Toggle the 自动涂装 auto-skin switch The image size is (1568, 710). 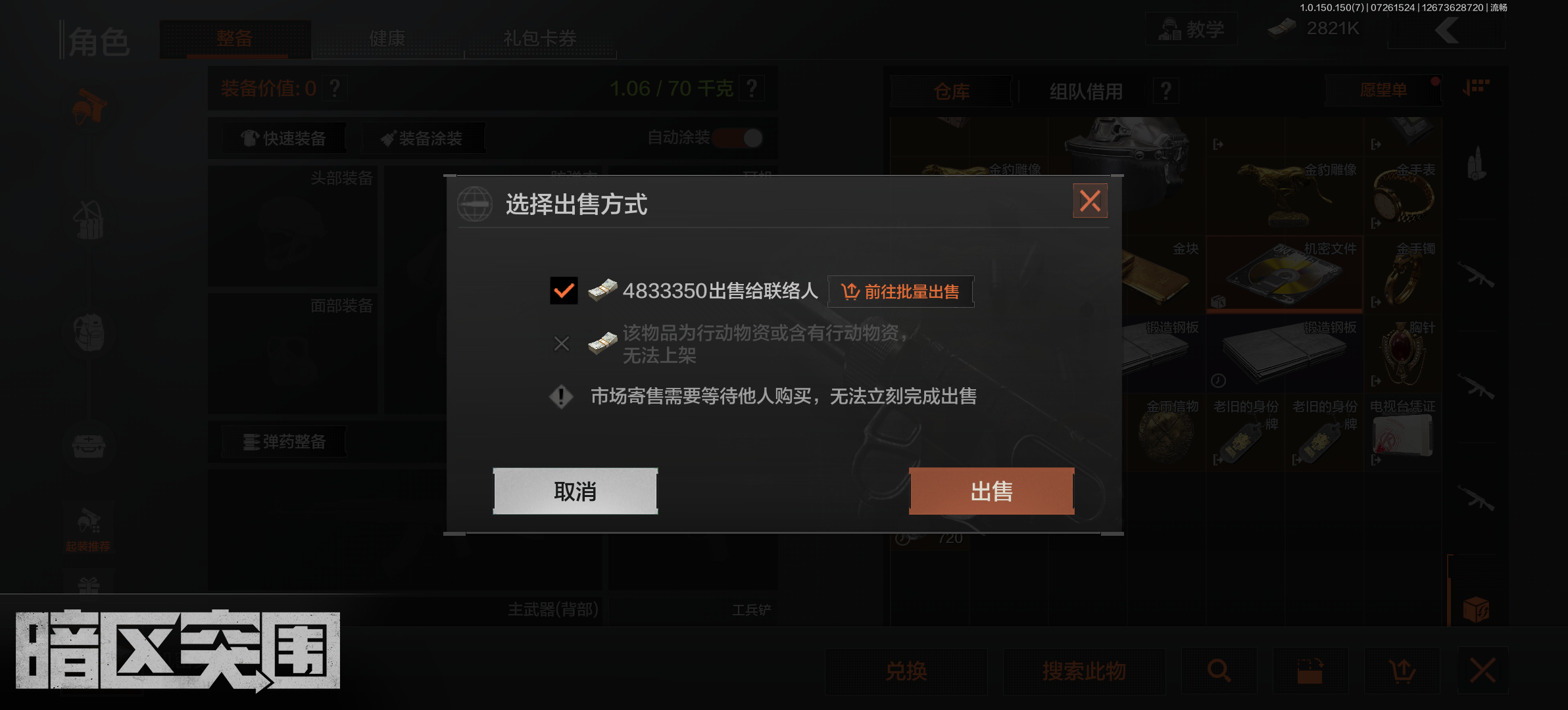(x=739, y=138)
